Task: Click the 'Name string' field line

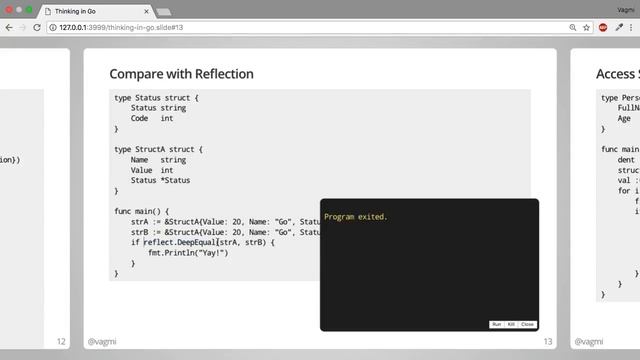Action: pyautogui.click(x=158, y=160)
